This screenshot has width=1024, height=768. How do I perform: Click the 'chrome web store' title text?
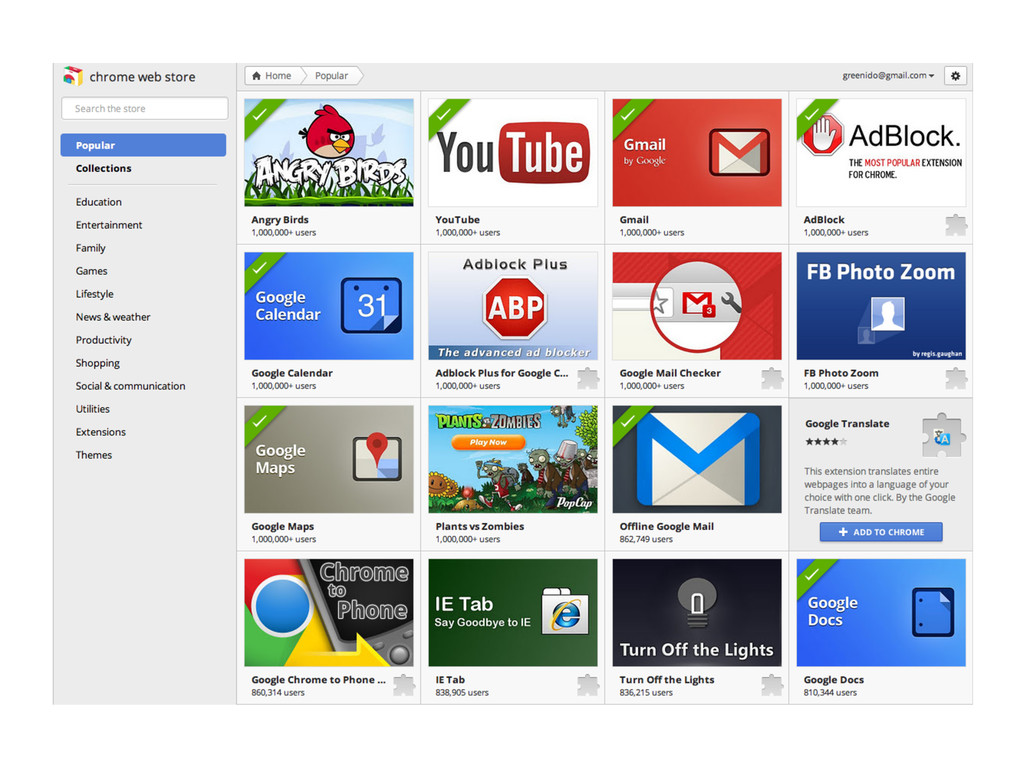[x=142, y=76]
